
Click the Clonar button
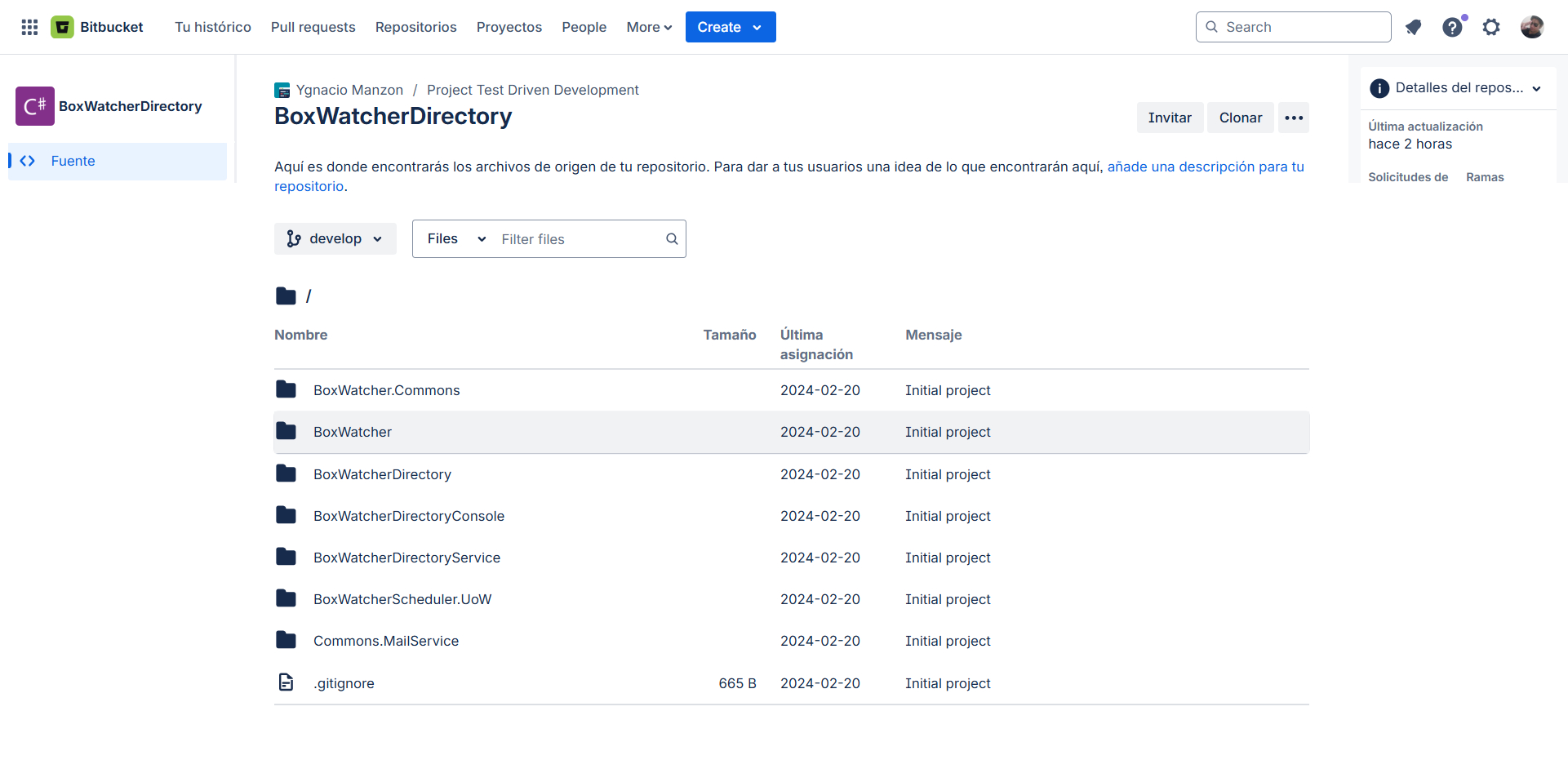point(1240,118)
